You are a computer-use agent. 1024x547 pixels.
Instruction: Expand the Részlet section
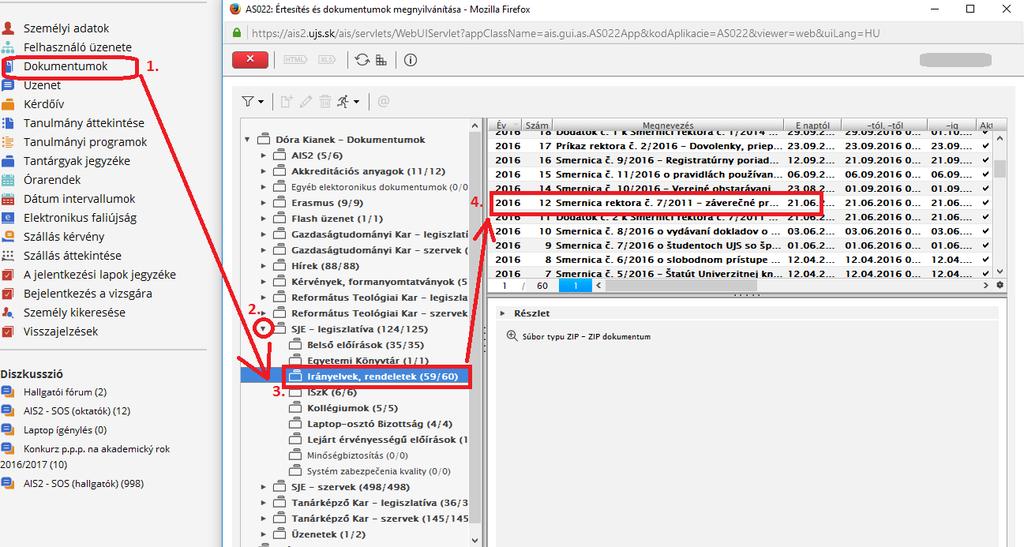click(x=502, y=313)
